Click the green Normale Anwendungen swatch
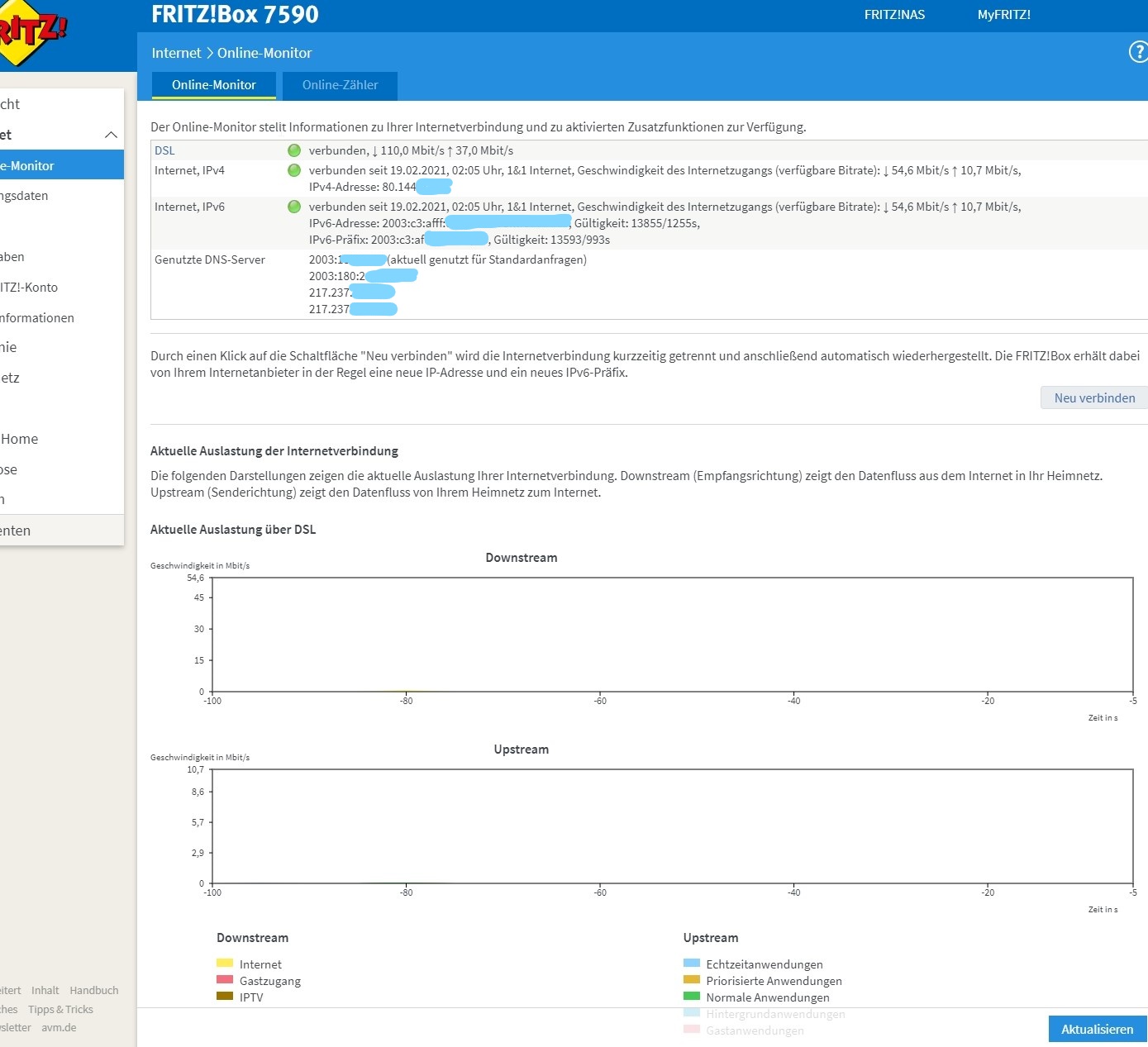The width and height of the screenshot is (1148, 1047). (692, 996)
